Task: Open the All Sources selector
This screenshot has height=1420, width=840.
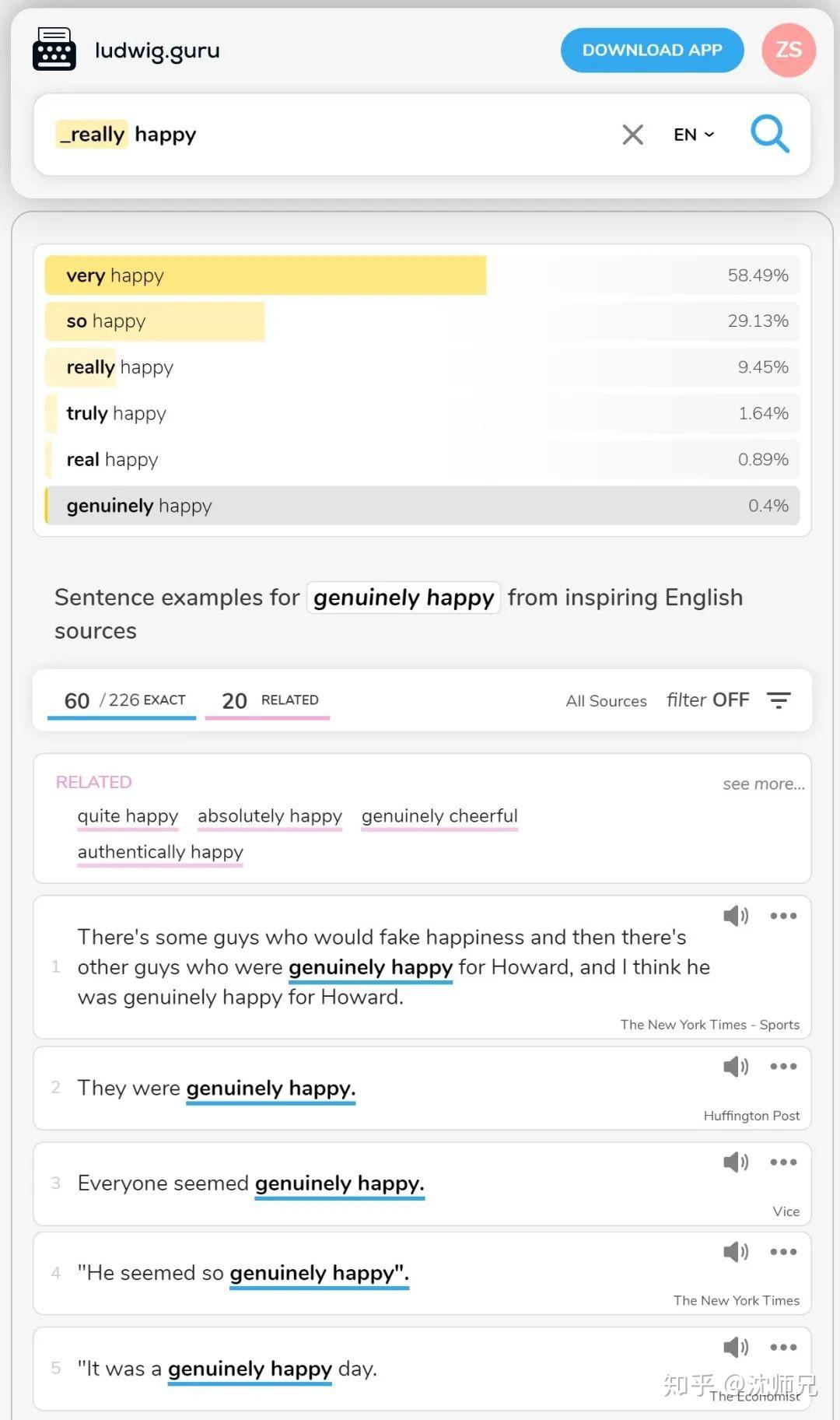Action: pyautogui.click(x=606, y=701)
